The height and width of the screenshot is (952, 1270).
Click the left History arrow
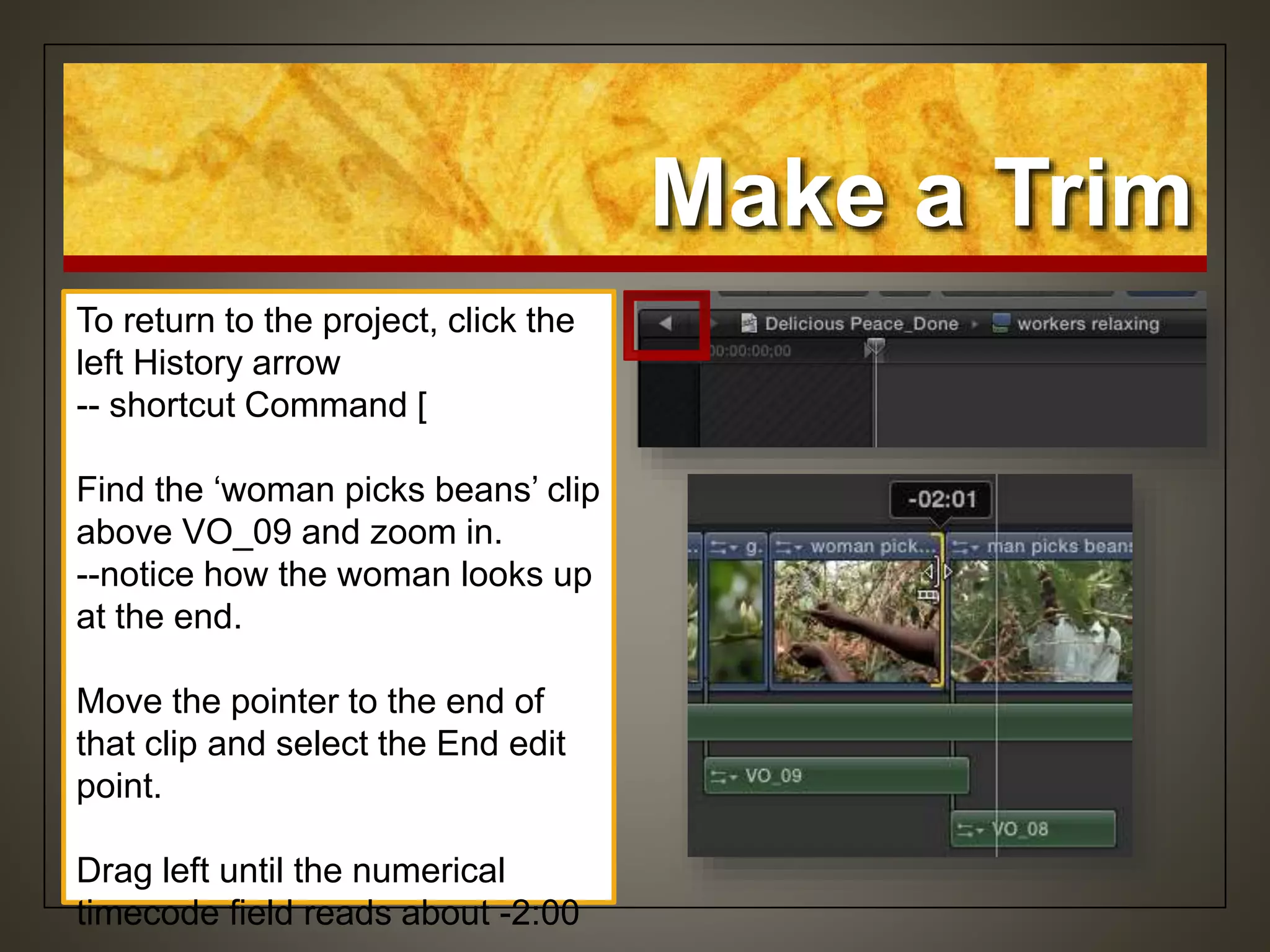pyautogui.click(x=665, y=323)
